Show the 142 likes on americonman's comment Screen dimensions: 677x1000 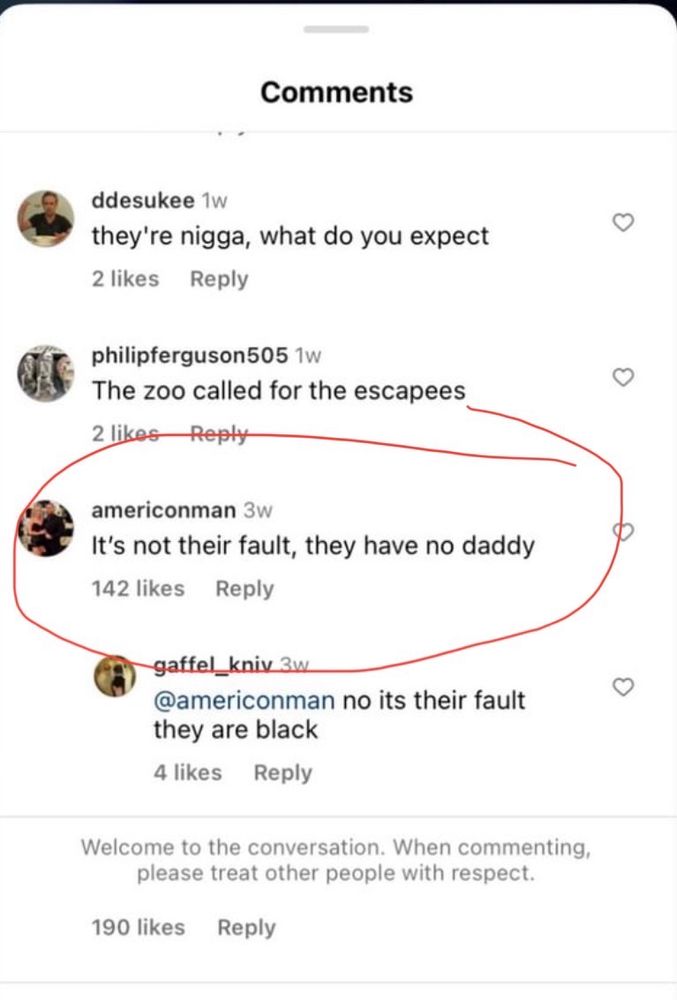(138, 589)
